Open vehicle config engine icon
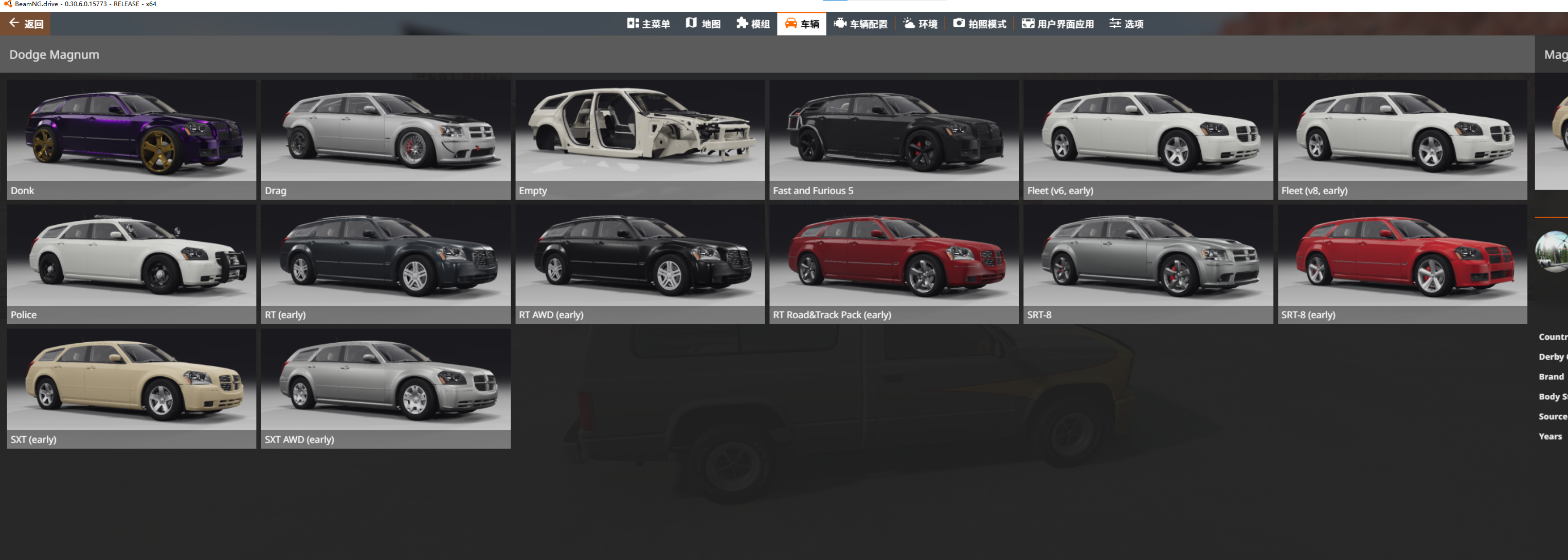The height and width of the screenshot is (560, 1568). [x=840, y=23]
